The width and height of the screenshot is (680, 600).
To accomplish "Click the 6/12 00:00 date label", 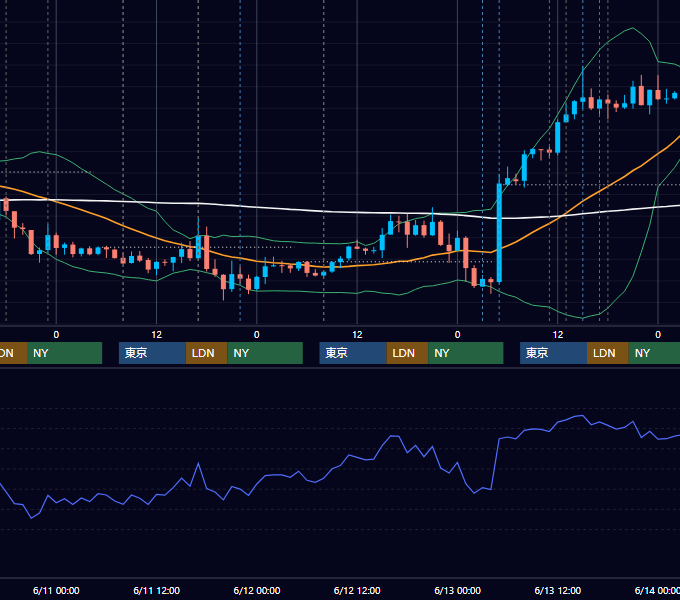I will [x=257, y=590].
